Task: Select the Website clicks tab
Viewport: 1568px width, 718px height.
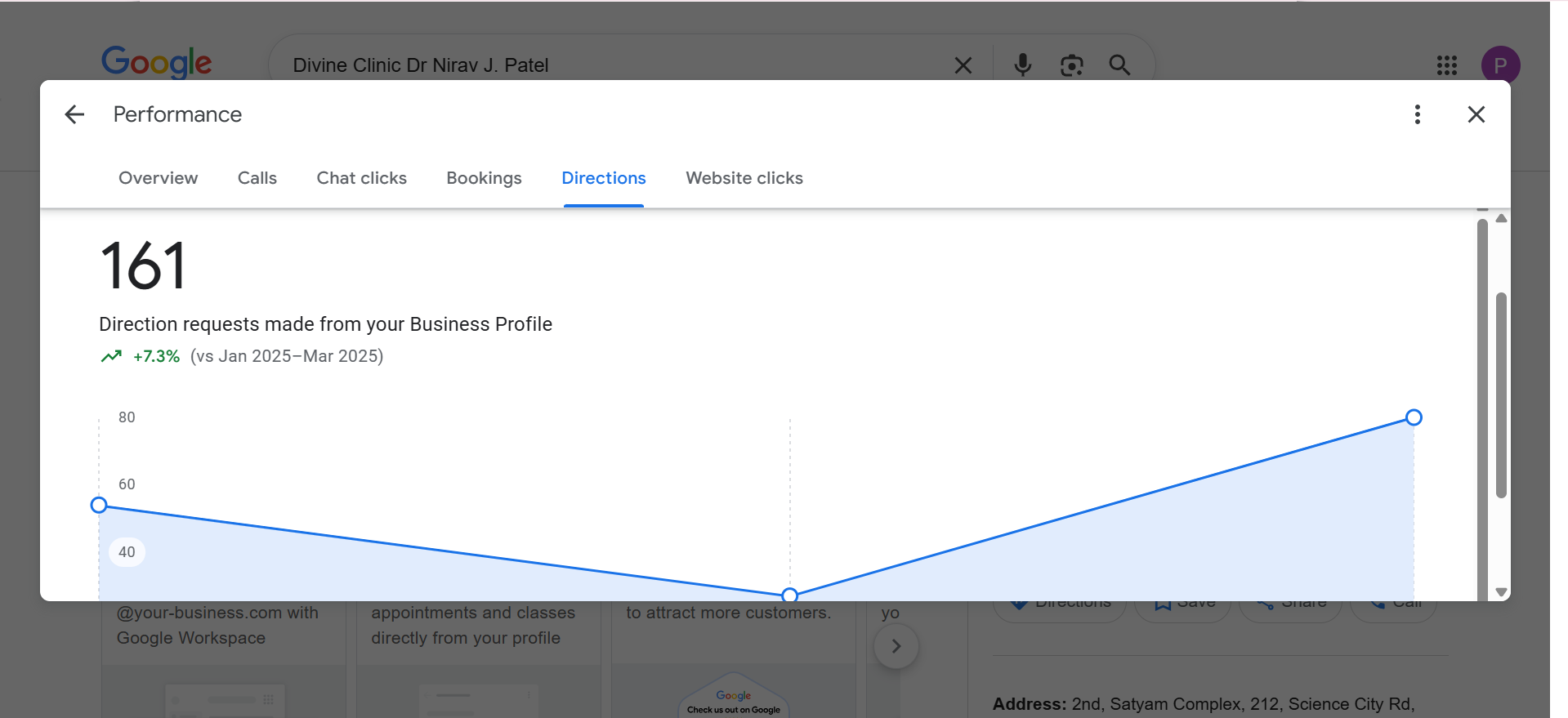Action: (744, 178)
